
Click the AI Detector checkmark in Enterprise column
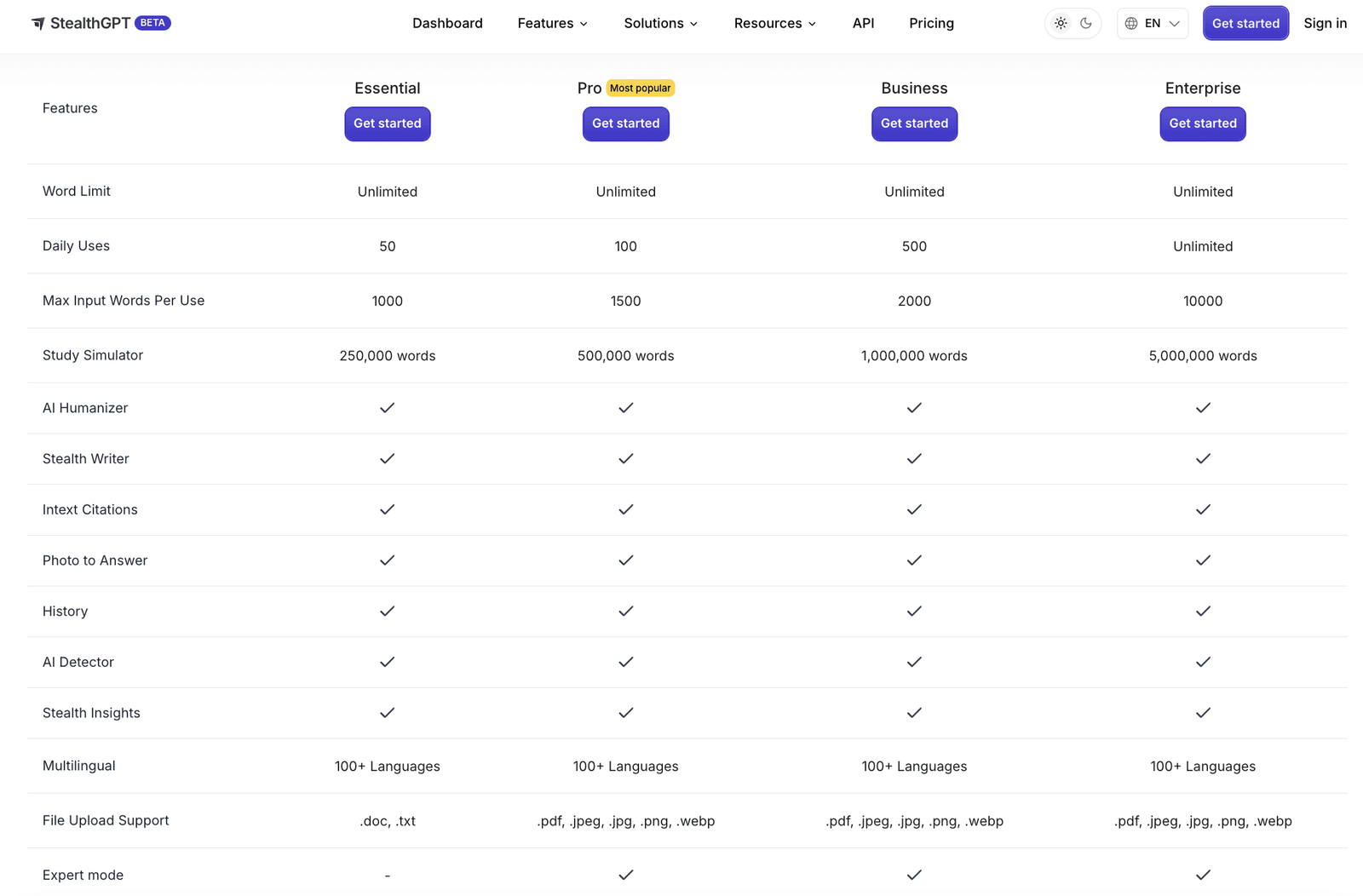[x=1203, y=662]
